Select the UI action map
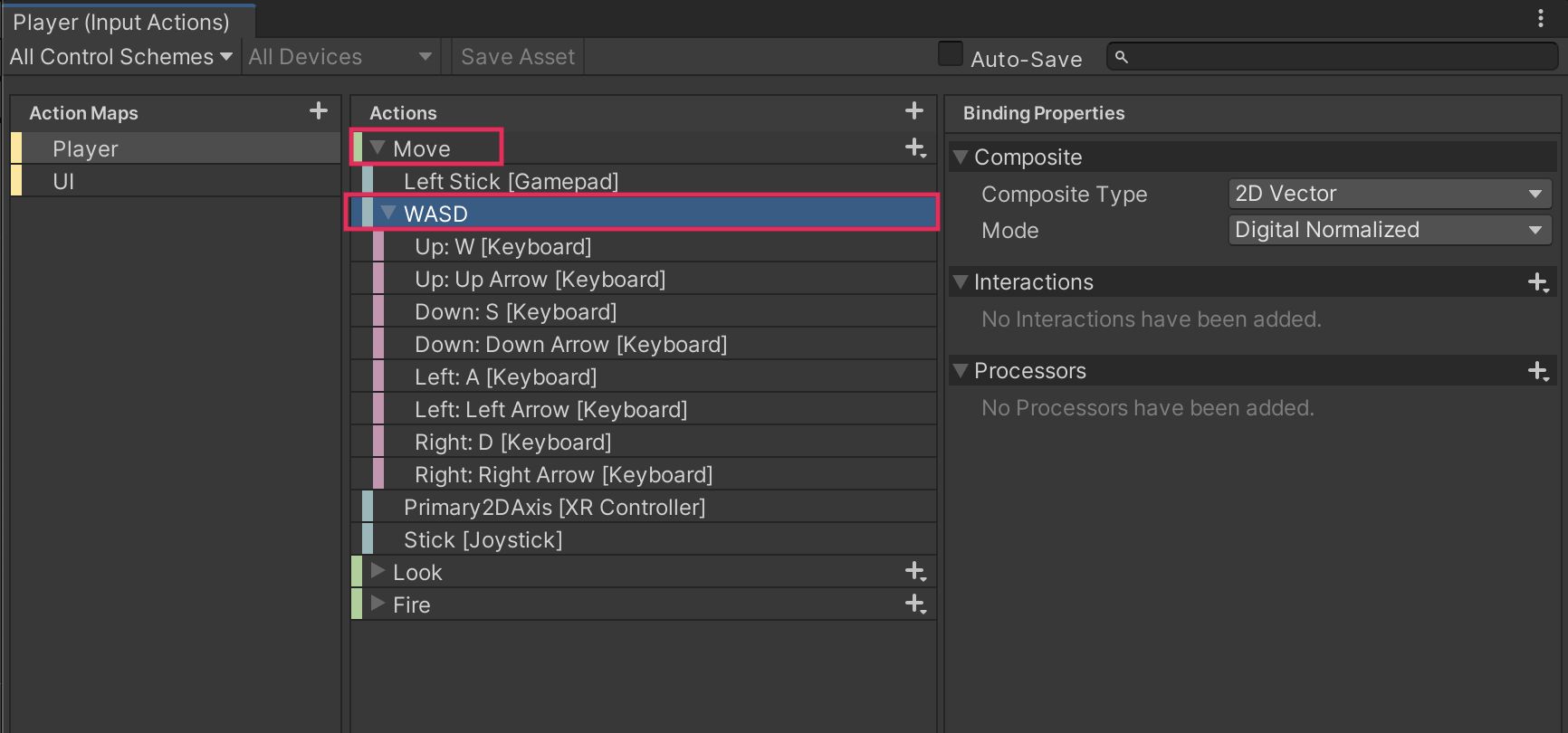The width and height of the screenshot is (1568, 733). (x=63, y=182)
